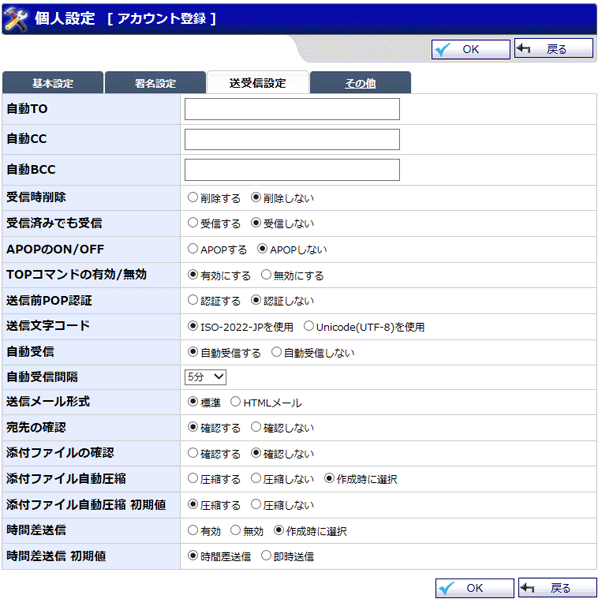This screenshot has height=600, width=600.
Task: Set 時間差送信 to 有効
Action: (x=192, y=530)
